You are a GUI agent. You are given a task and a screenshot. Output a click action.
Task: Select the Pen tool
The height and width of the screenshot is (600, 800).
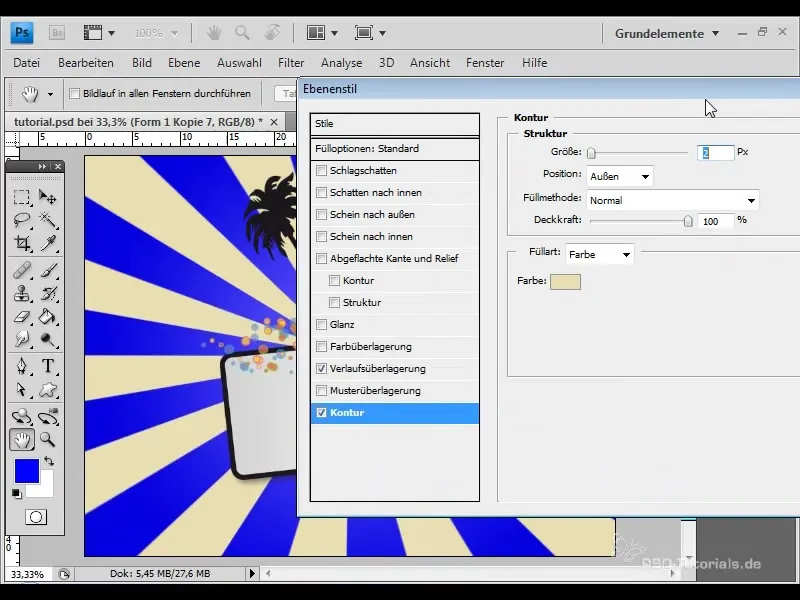21,366
